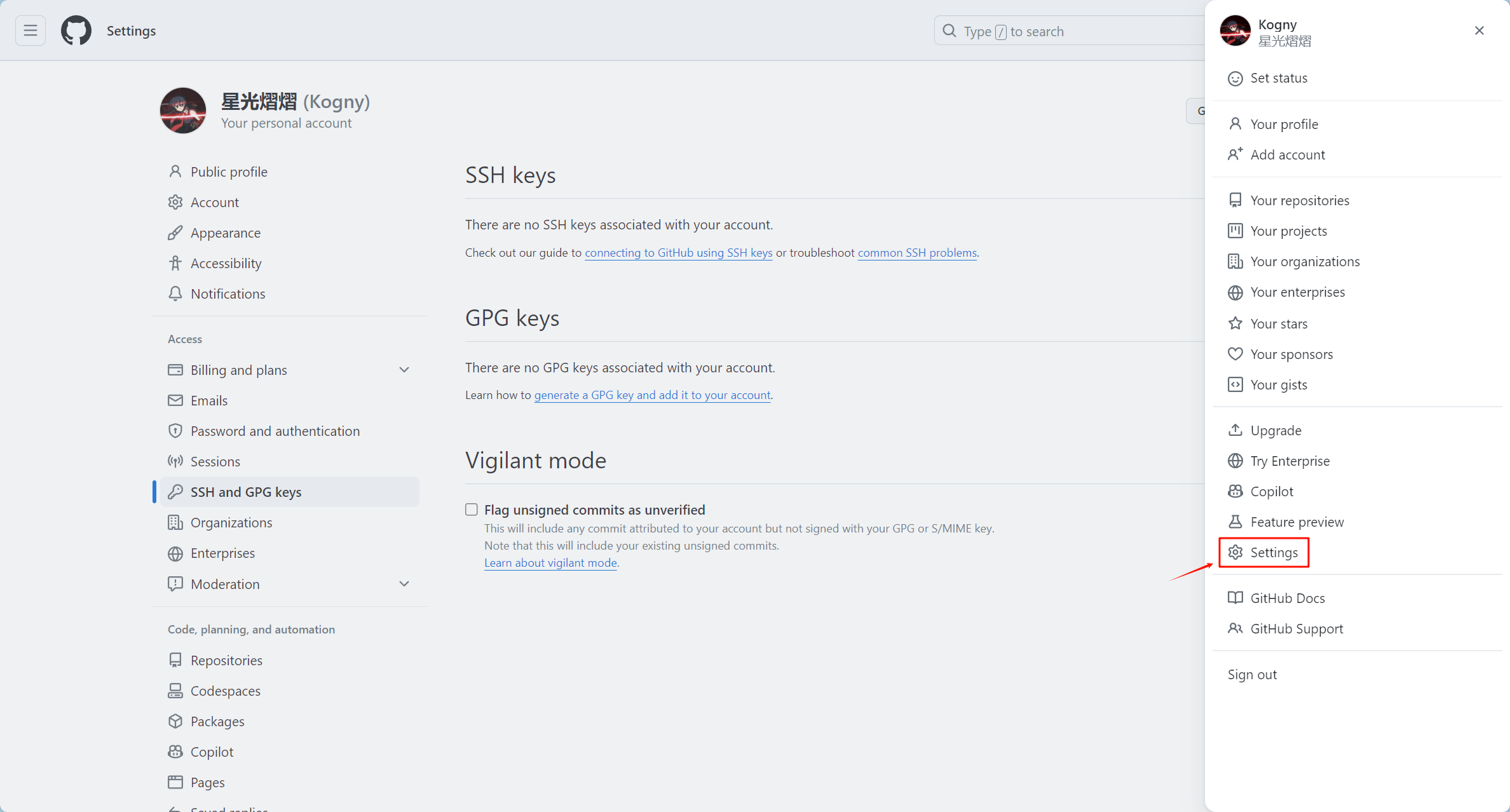Click Sign out from user menu
Screen dimensions: 1510x812
pos(1253,674)
